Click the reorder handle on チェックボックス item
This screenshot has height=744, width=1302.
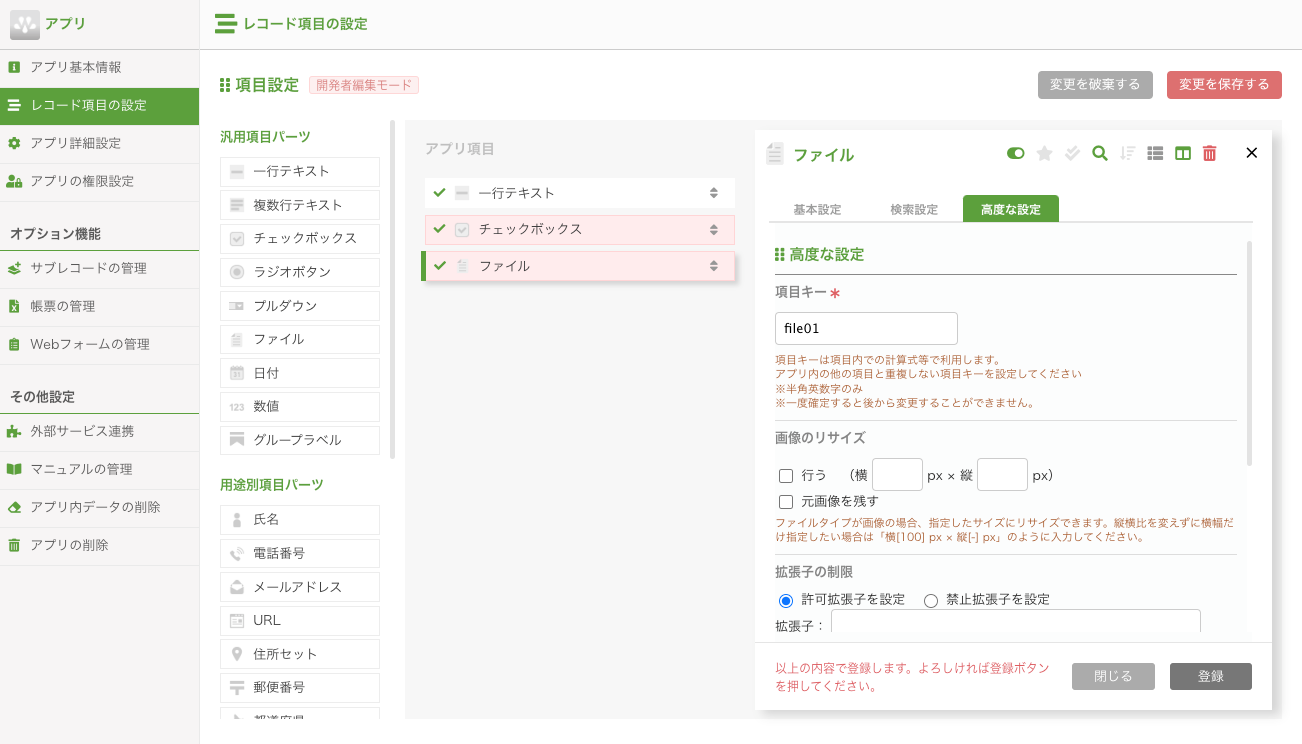[715, 229]
